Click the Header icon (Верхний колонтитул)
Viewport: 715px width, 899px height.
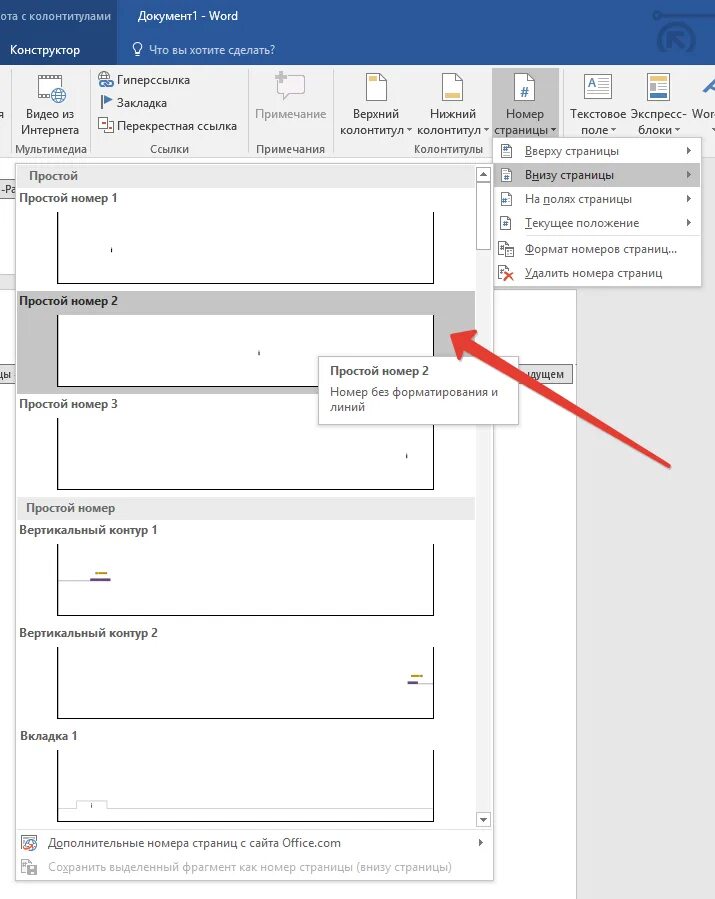coord(376,87)
